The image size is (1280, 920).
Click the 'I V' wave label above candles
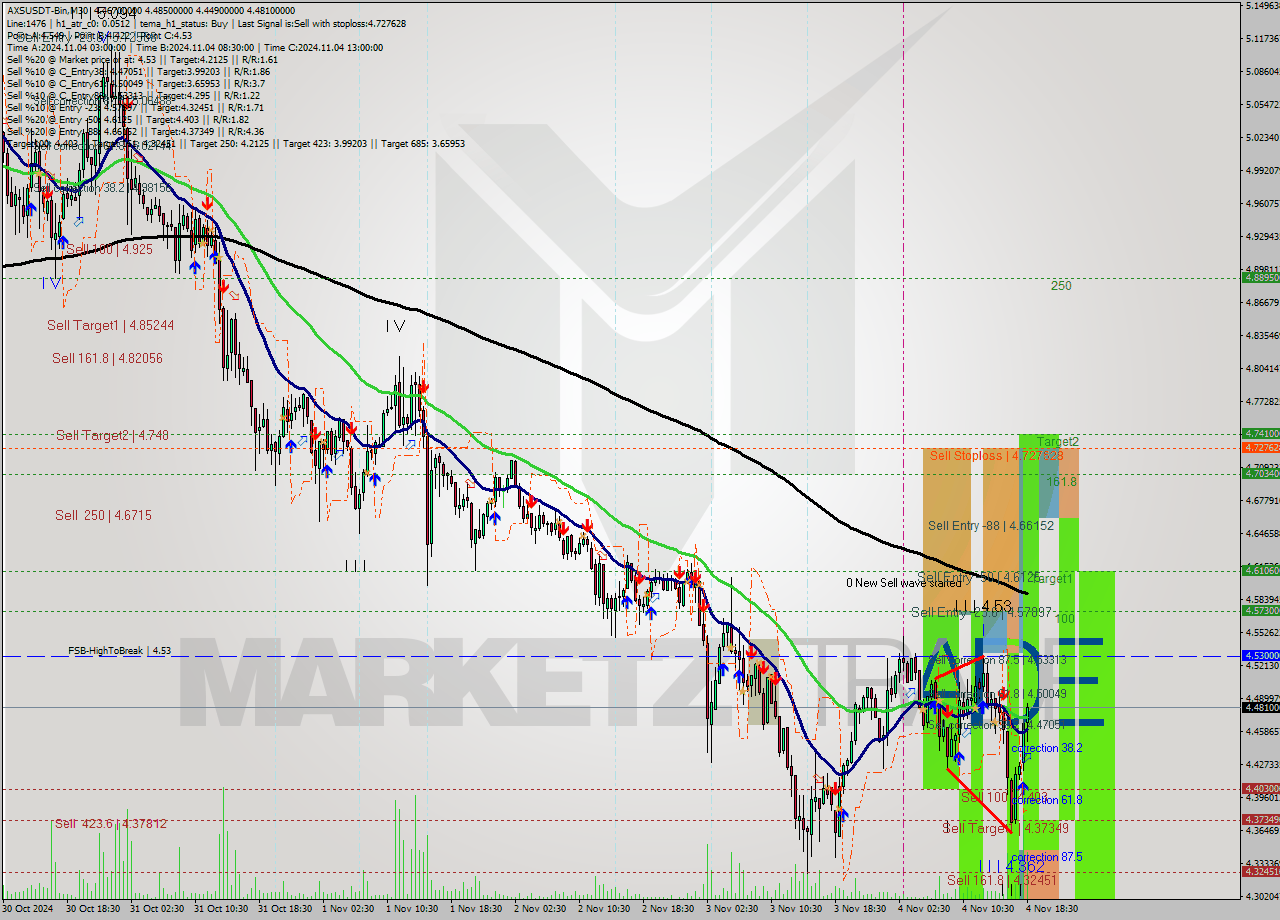coord(395,325)
